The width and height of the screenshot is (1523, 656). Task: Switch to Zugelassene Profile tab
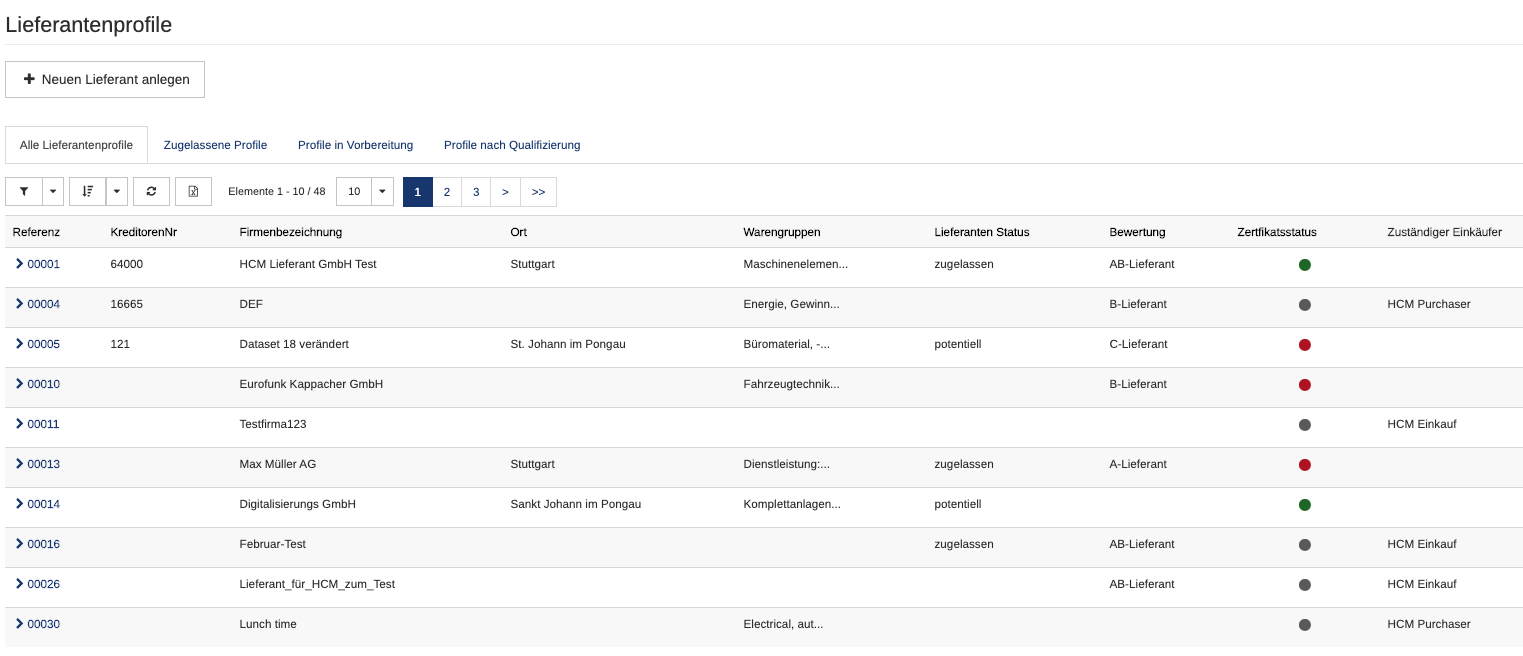(x=215, y=145)
